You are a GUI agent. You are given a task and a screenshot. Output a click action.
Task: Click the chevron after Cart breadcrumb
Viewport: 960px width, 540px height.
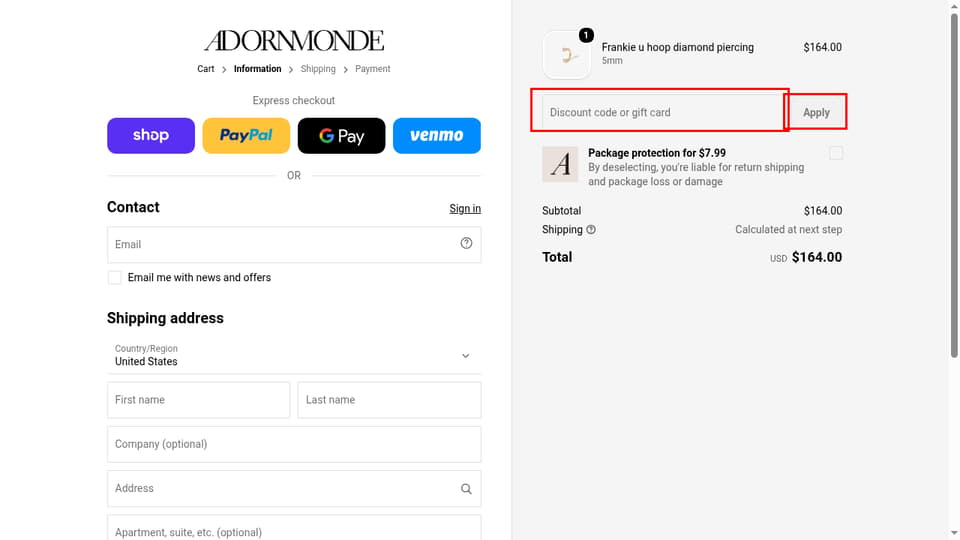coord(224,70)
